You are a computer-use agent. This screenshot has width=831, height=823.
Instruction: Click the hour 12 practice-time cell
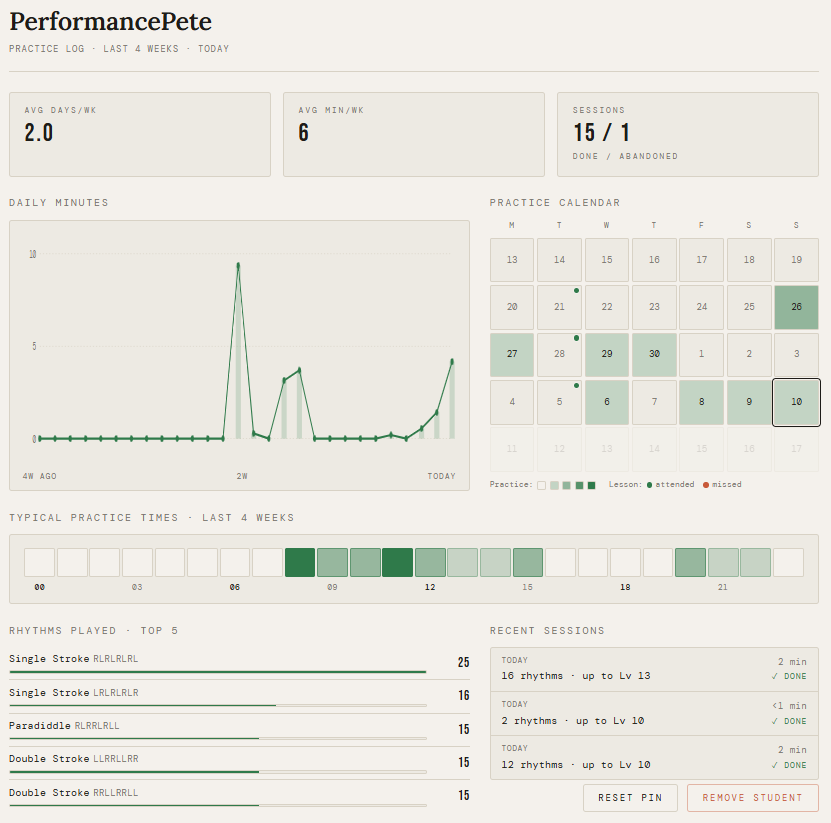point(430,562)
